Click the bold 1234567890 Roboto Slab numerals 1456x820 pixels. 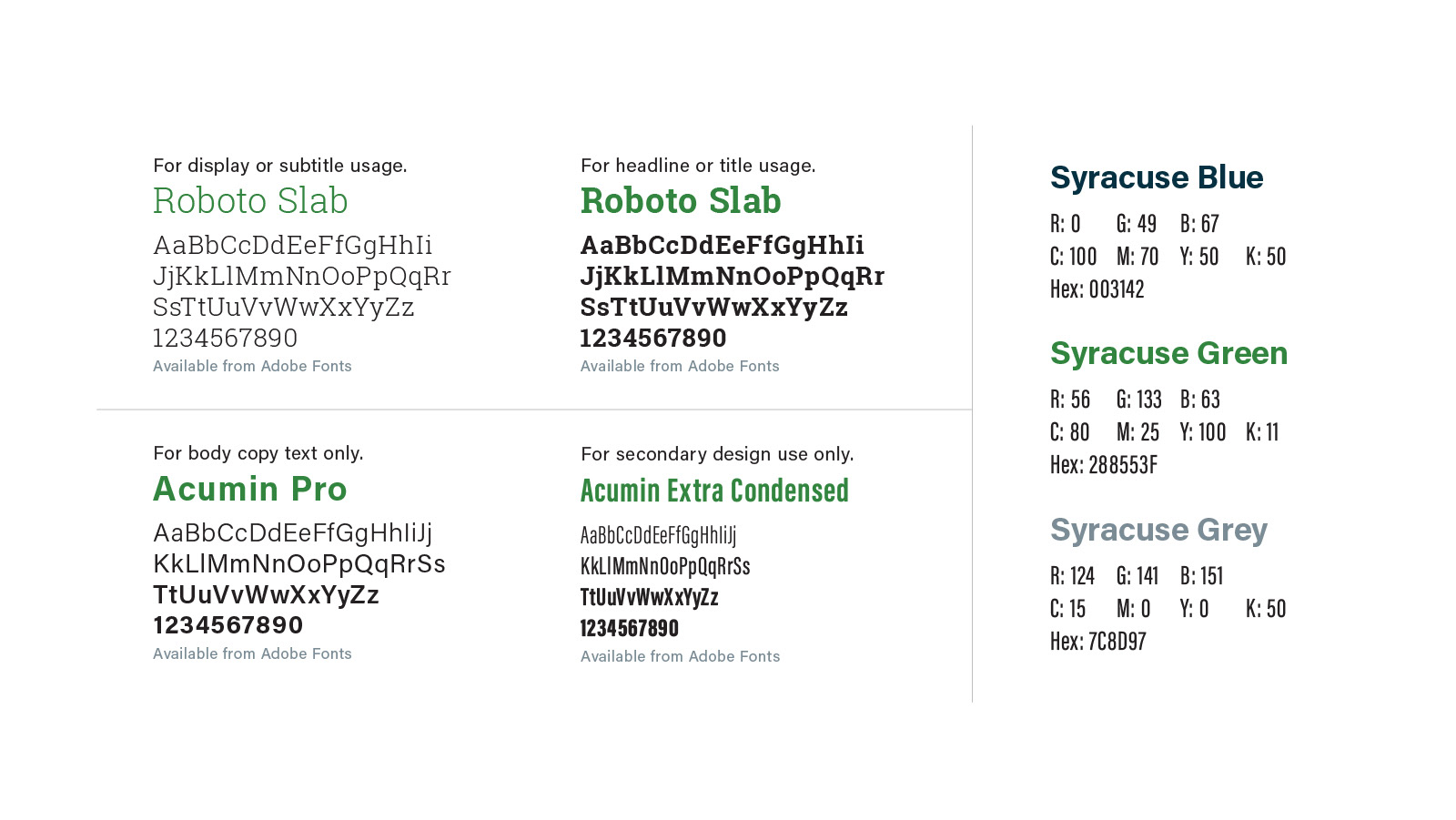pyautogui.click(x=653, y=338)
